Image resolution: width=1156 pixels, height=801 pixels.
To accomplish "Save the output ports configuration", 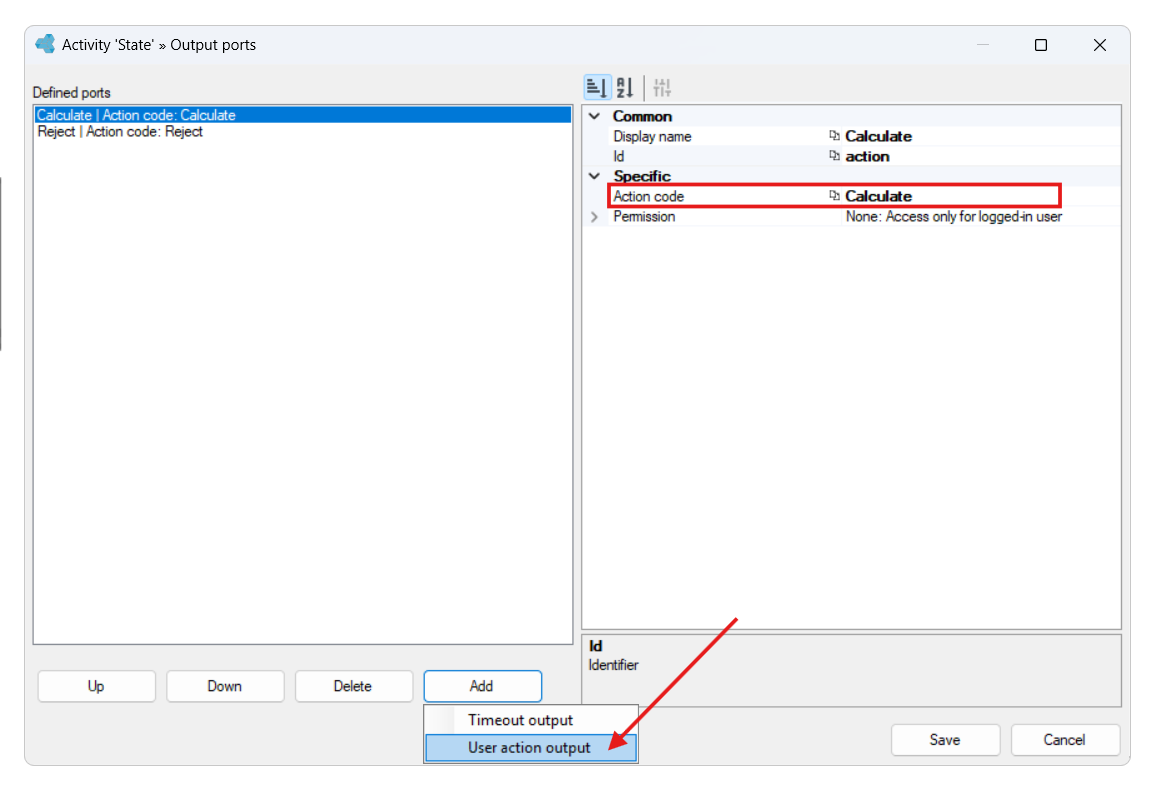I will point(945,740).
